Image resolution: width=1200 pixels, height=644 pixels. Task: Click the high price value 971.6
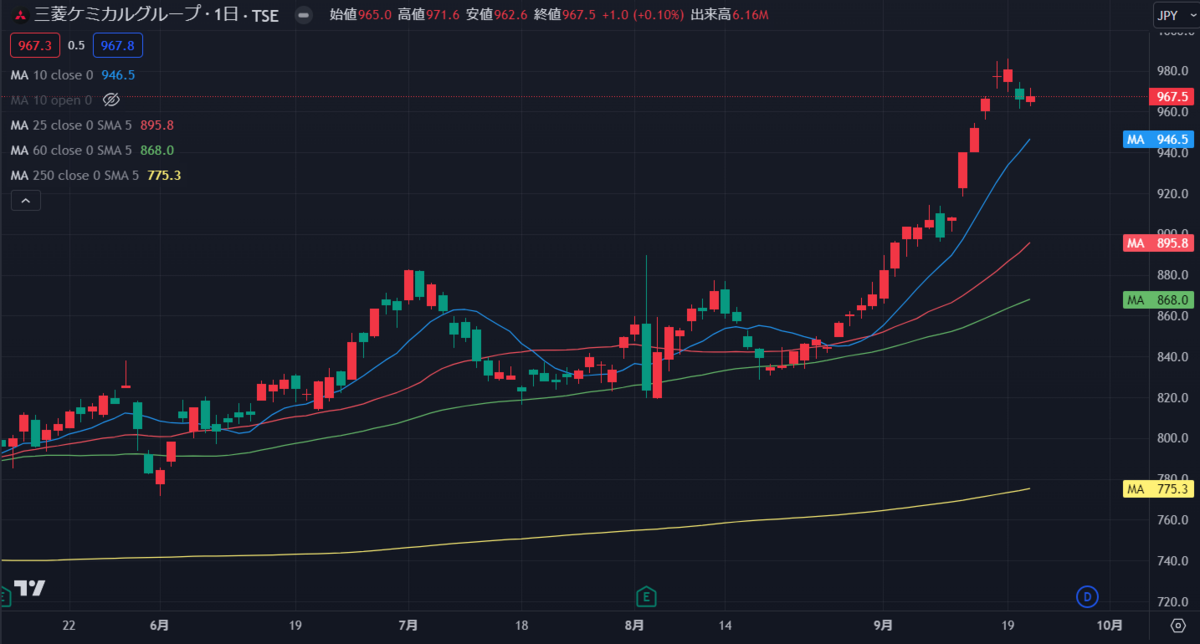[443, 15]
